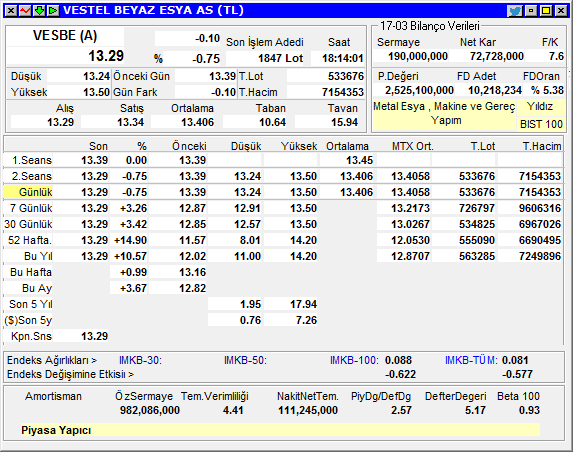Image resolution: width=573 pixels, height=452 pixels.
Task: Click the yellow maximize square icon
Action: [546, 11]
